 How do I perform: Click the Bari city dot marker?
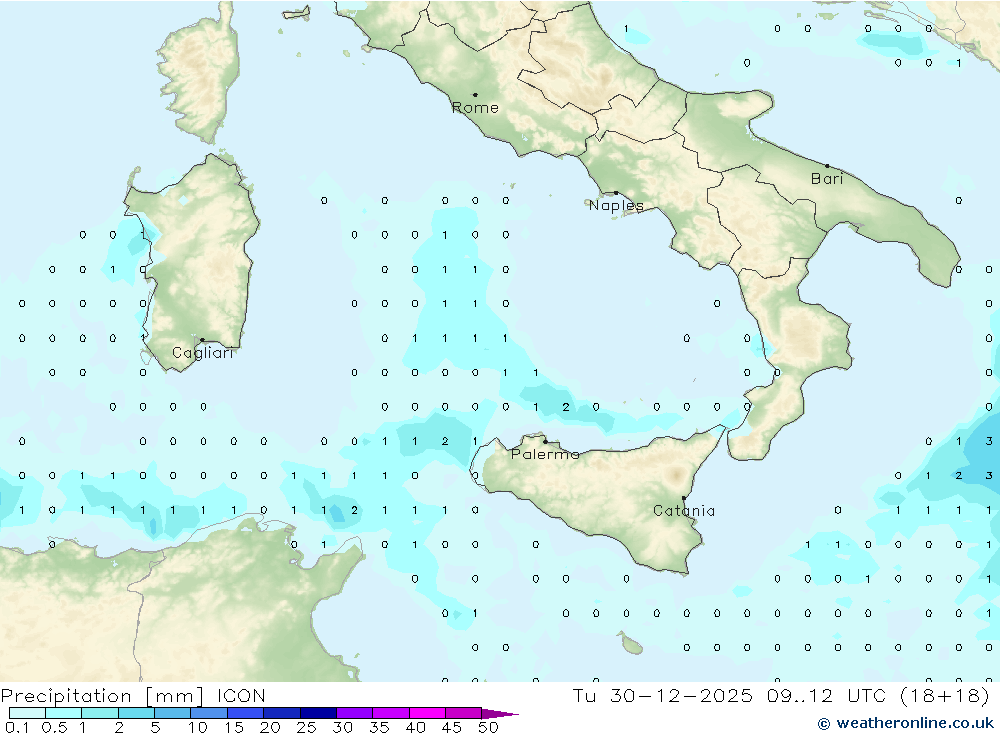pos(828,166)
